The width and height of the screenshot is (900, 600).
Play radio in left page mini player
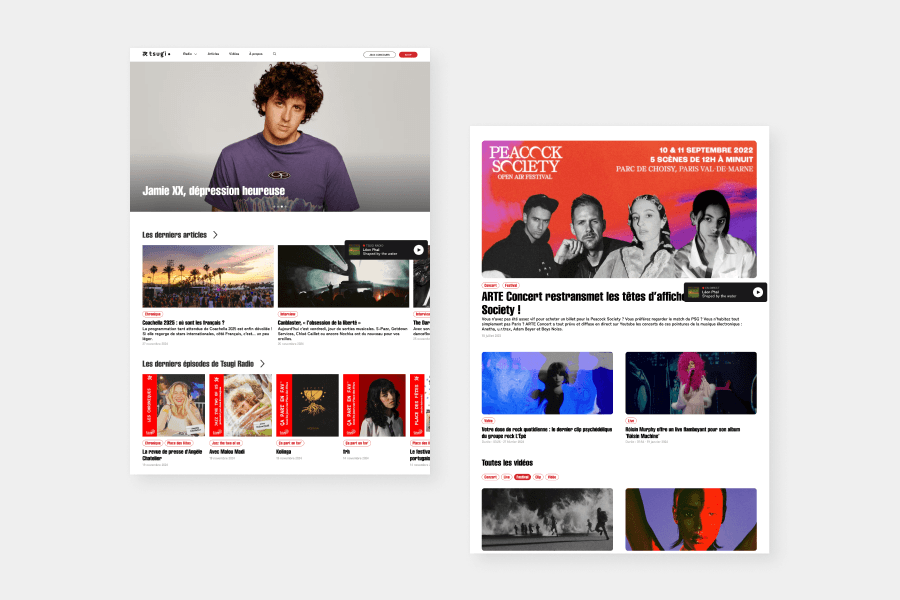tap(418, 250)
